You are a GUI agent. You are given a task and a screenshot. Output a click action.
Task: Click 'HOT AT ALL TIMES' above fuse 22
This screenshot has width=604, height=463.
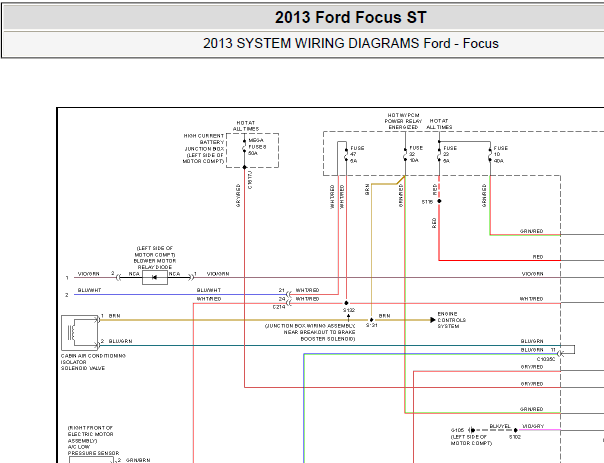439,124
